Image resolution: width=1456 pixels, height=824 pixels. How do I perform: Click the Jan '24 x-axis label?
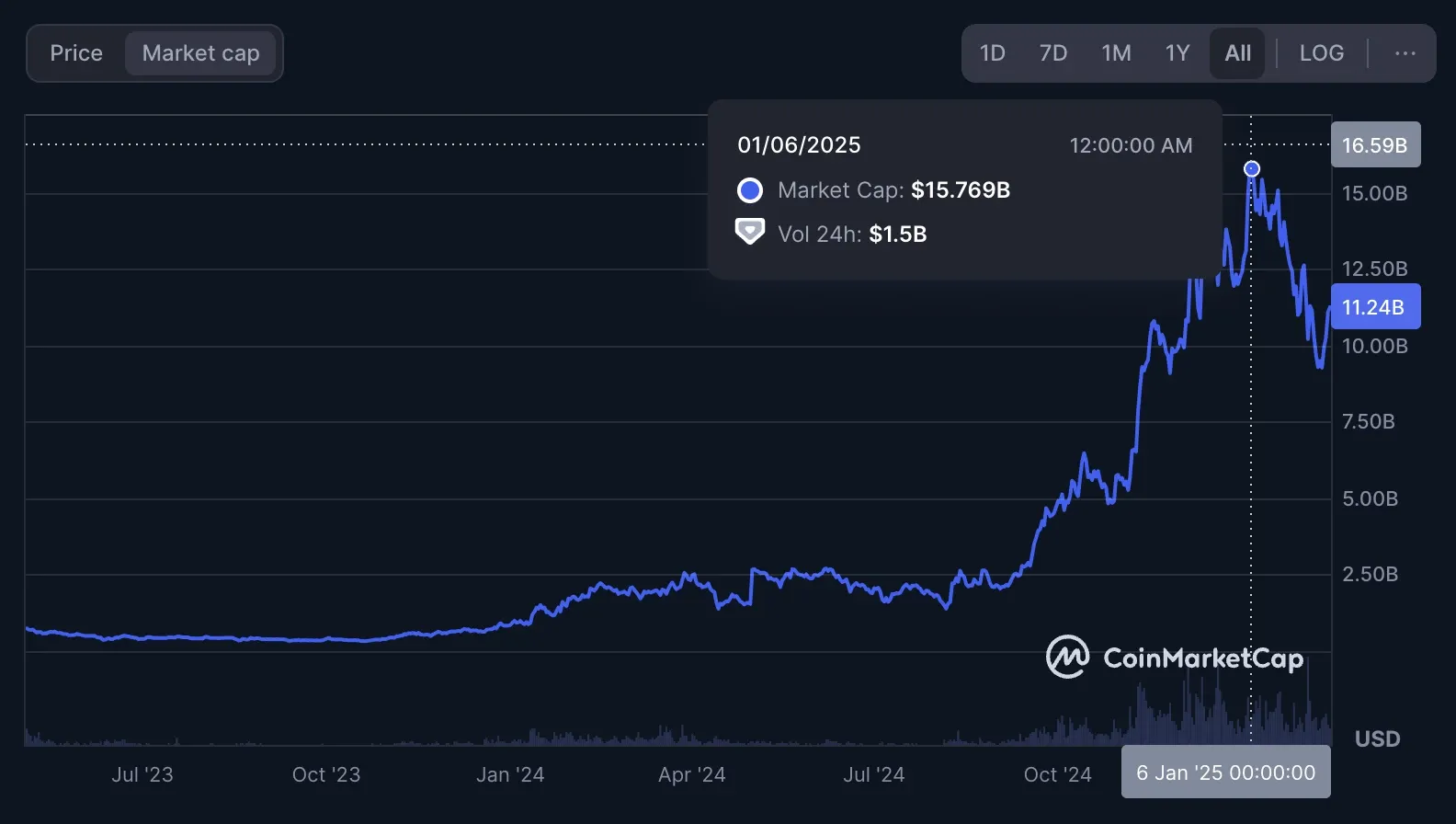click(x=510, y=774)
